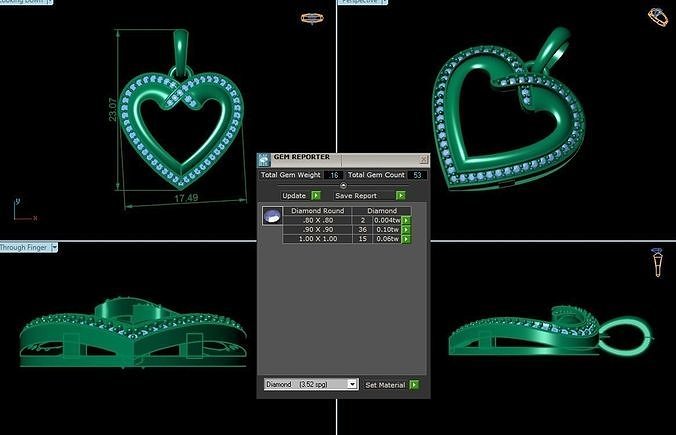The width and height of the screenshot is (676, 435).
Task: Click the round diamond gem thumbnail
Action: (x=271, y=215)
